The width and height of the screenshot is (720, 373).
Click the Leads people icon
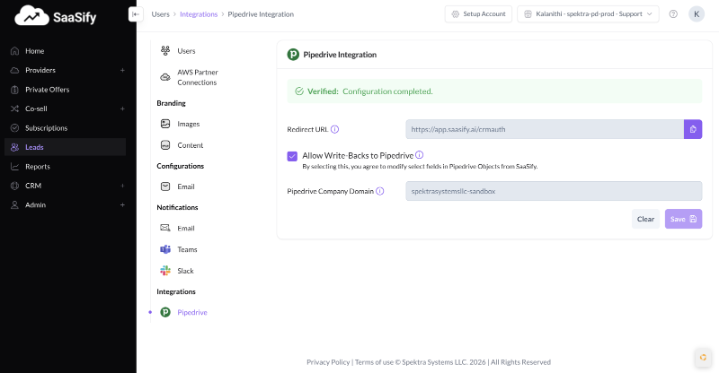[x=15, y=147]
